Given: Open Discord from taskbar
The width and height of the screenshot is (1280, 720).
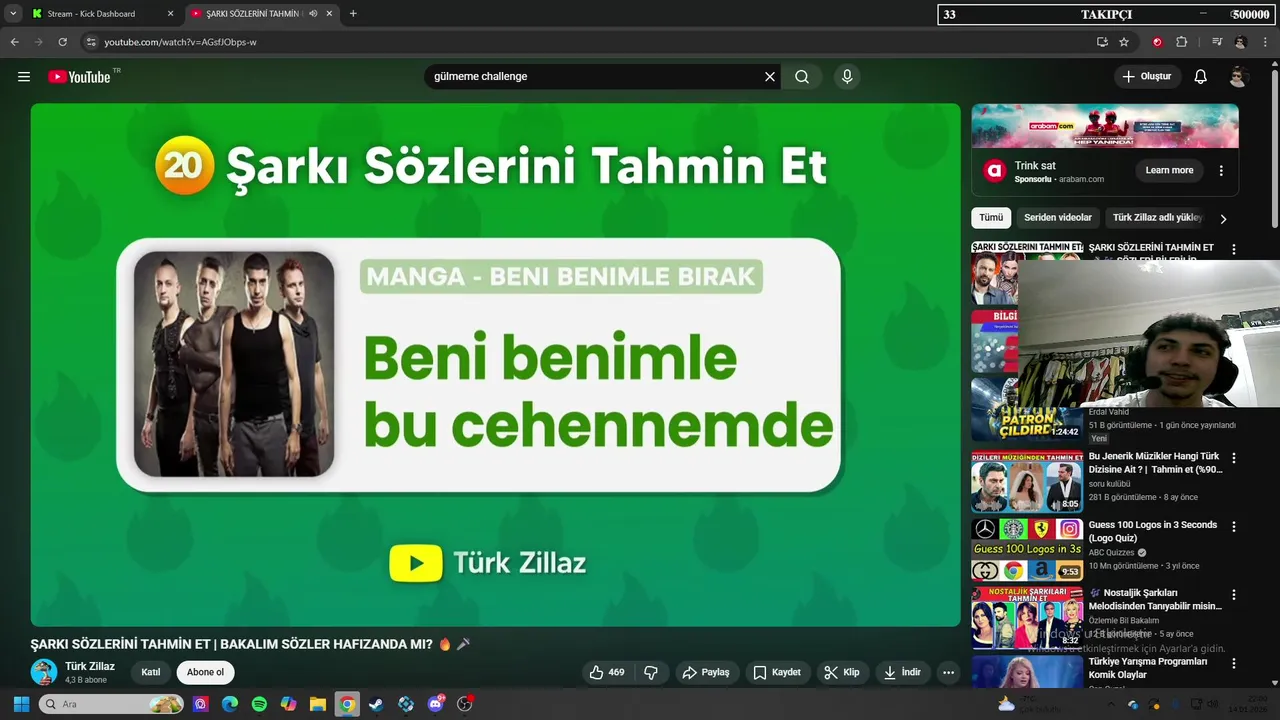Looking at the screenshot, I should (435, 704).
